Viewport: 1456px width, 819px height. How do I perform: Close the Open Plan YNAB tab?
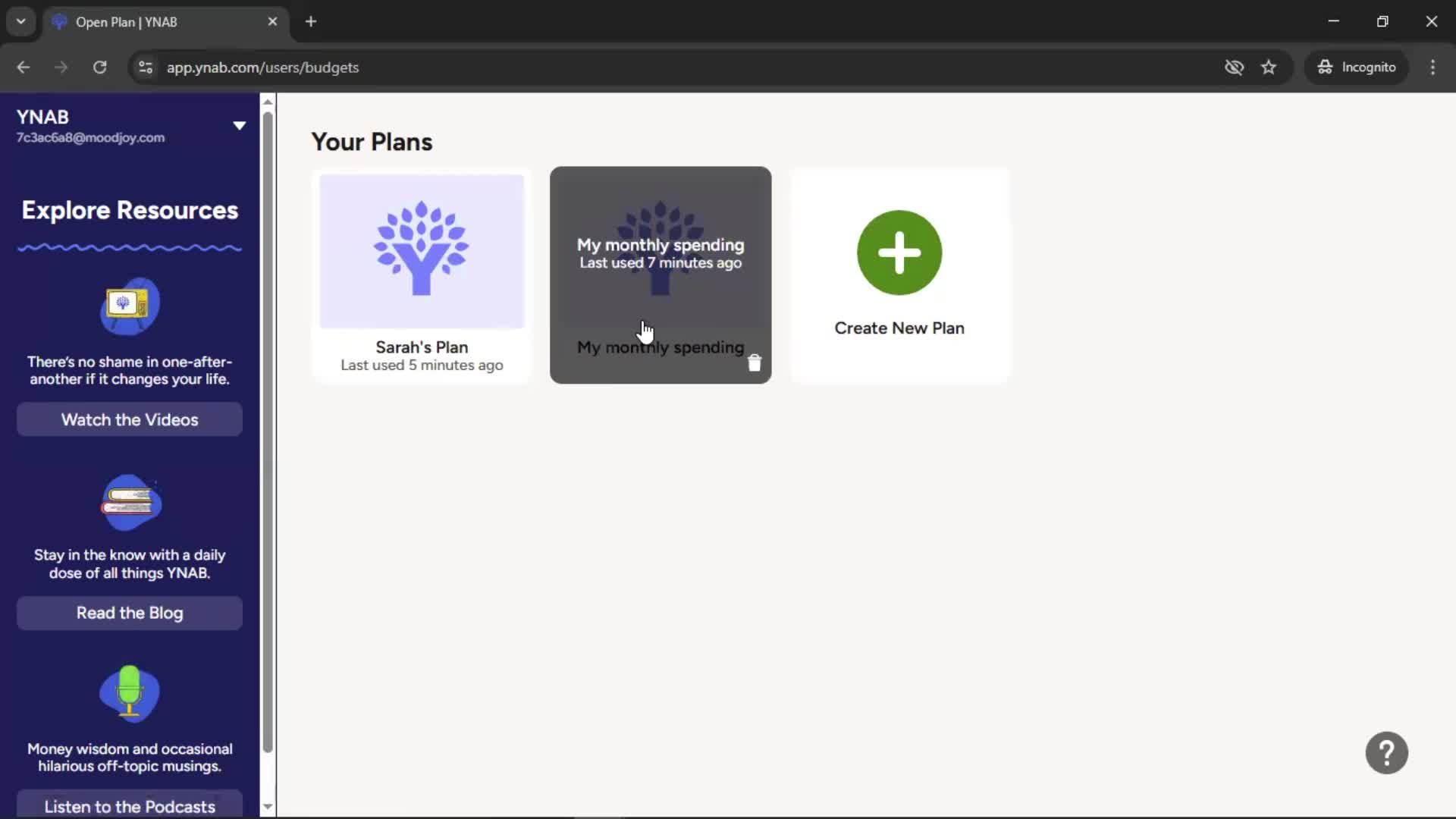(x=272, y=21)
